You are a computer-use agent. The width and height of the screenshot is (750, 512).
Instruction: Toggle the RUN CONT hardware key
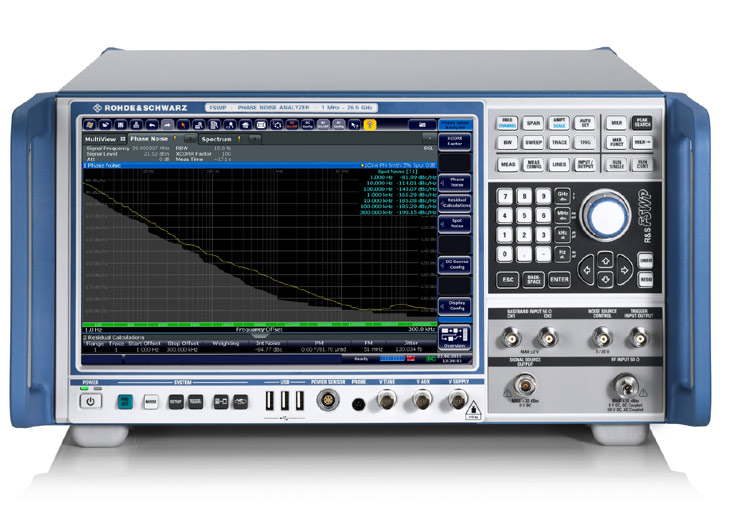642,165
